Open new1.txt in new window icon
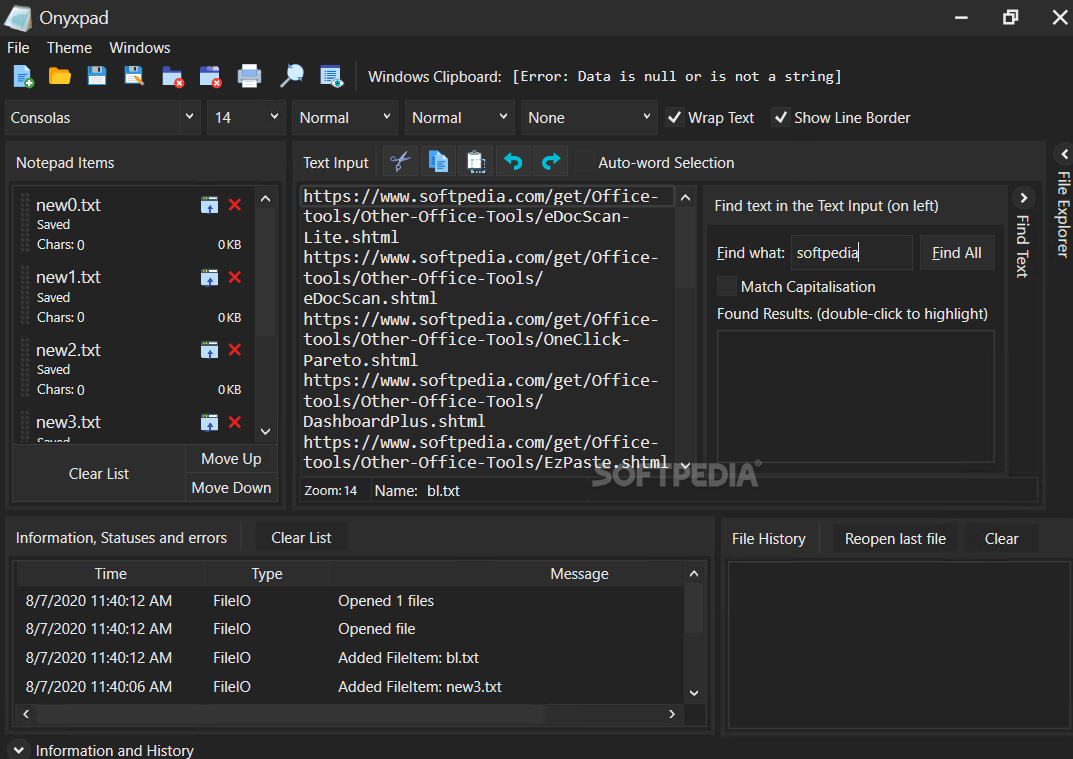 tap(209, 277)
